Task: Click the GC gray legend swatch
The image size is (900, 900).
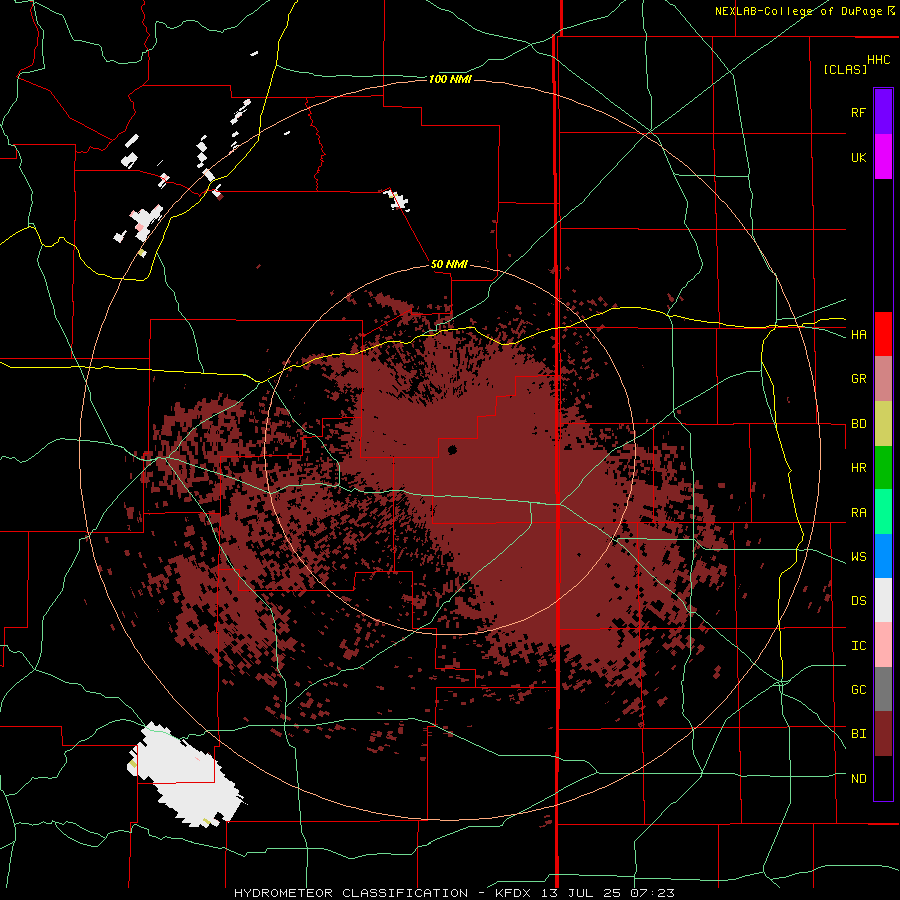Action: tap(883, 689)
